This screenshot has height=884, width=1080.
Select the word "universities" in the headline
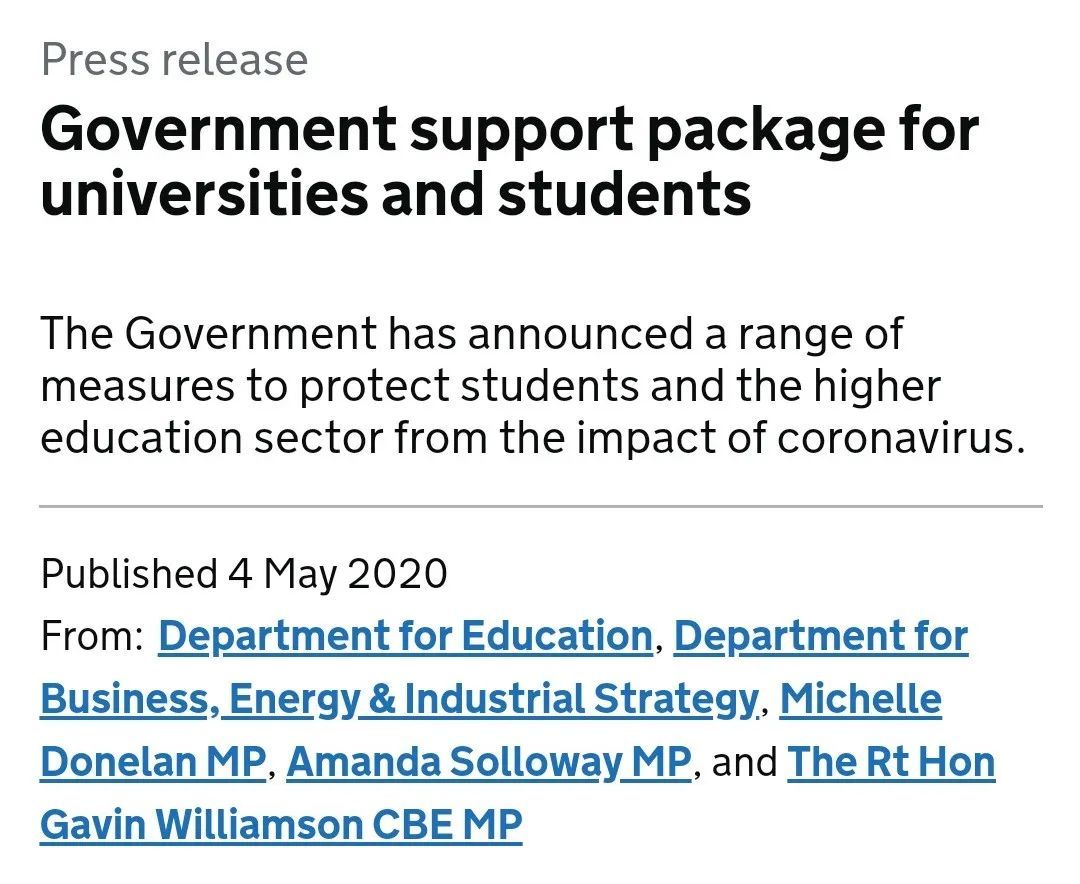pyautogui.click(x=200, y=194)
